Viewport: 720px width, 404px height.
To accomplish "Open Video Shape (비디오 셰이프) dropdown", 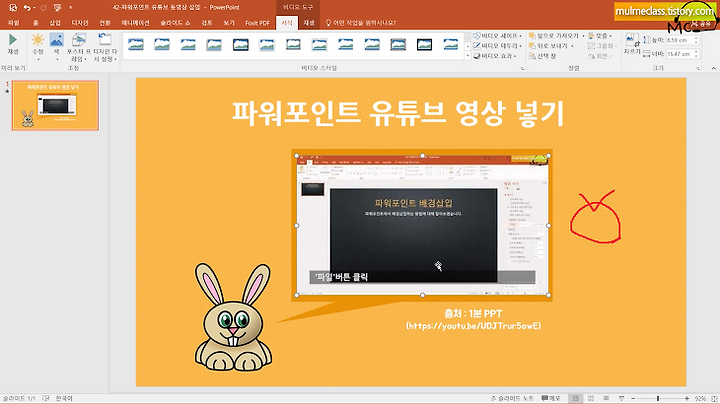I will pyautogui.click(x=497, y=36).
